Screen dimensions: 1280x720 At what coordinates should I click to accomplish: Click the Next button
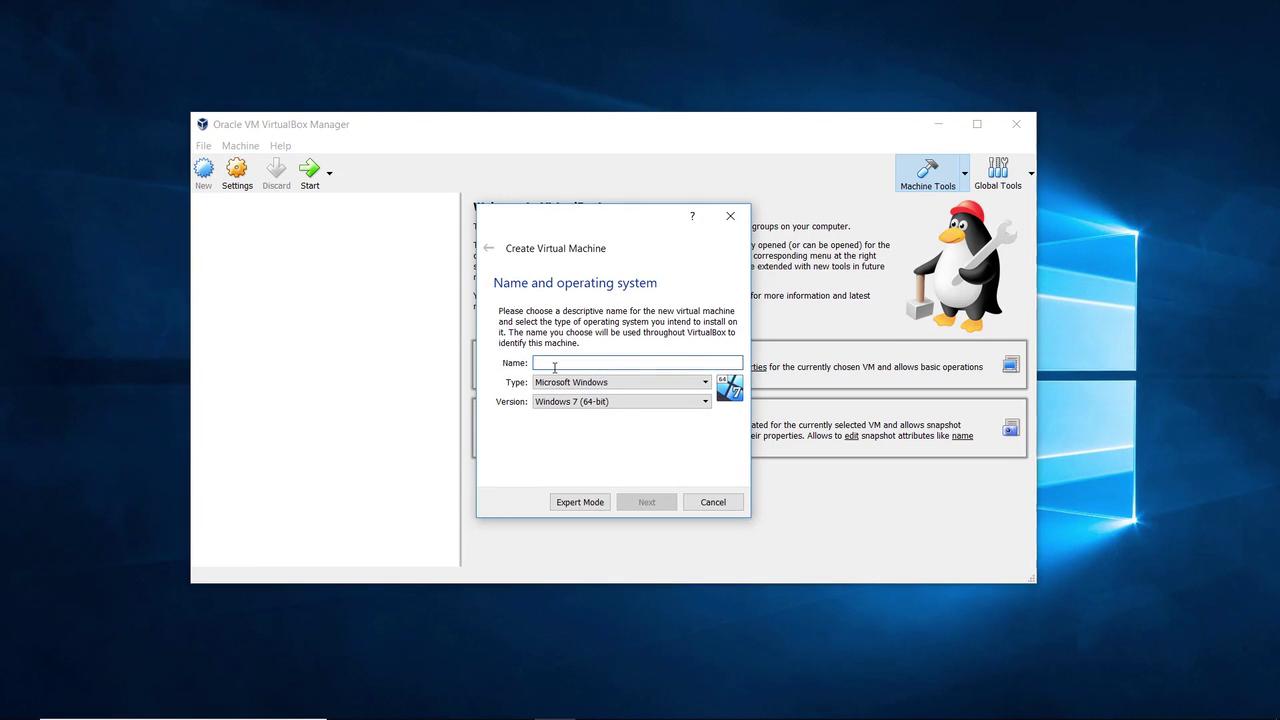[x=647, y=502]
